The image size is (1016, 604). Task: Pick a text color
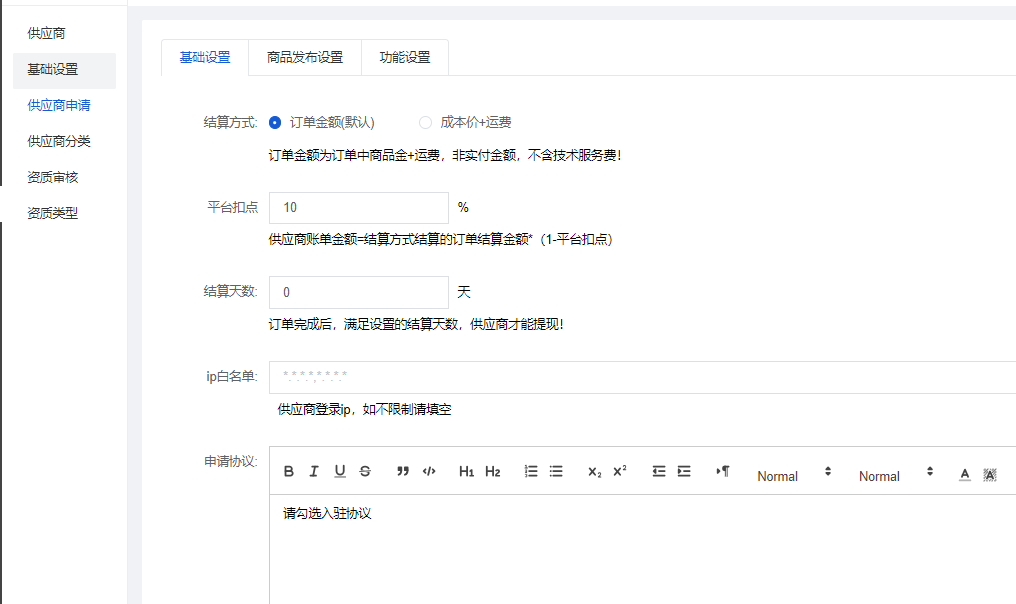coord(965,473)
